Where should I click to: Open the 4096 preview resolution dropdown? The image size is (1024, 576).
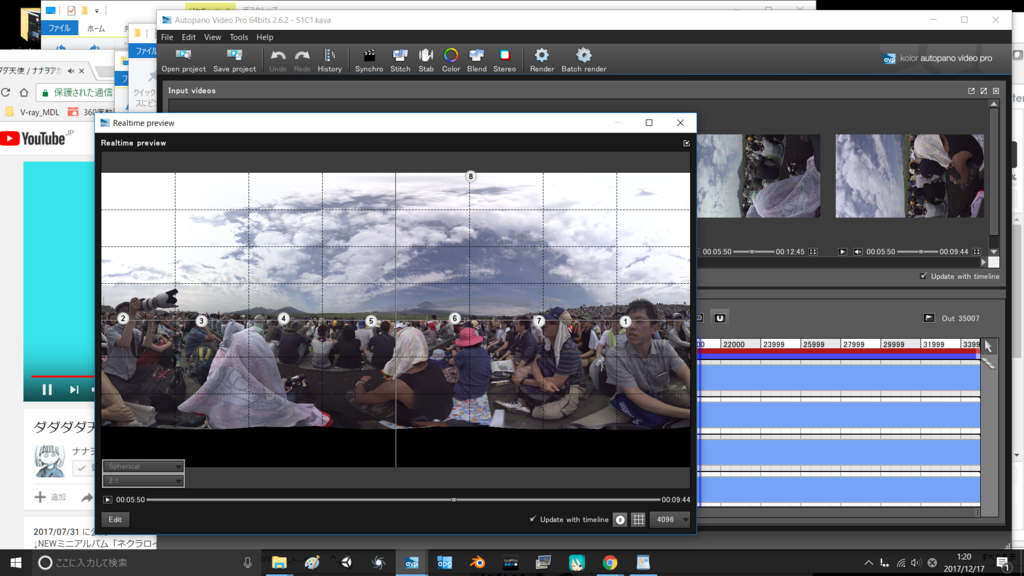pos(669,520)
